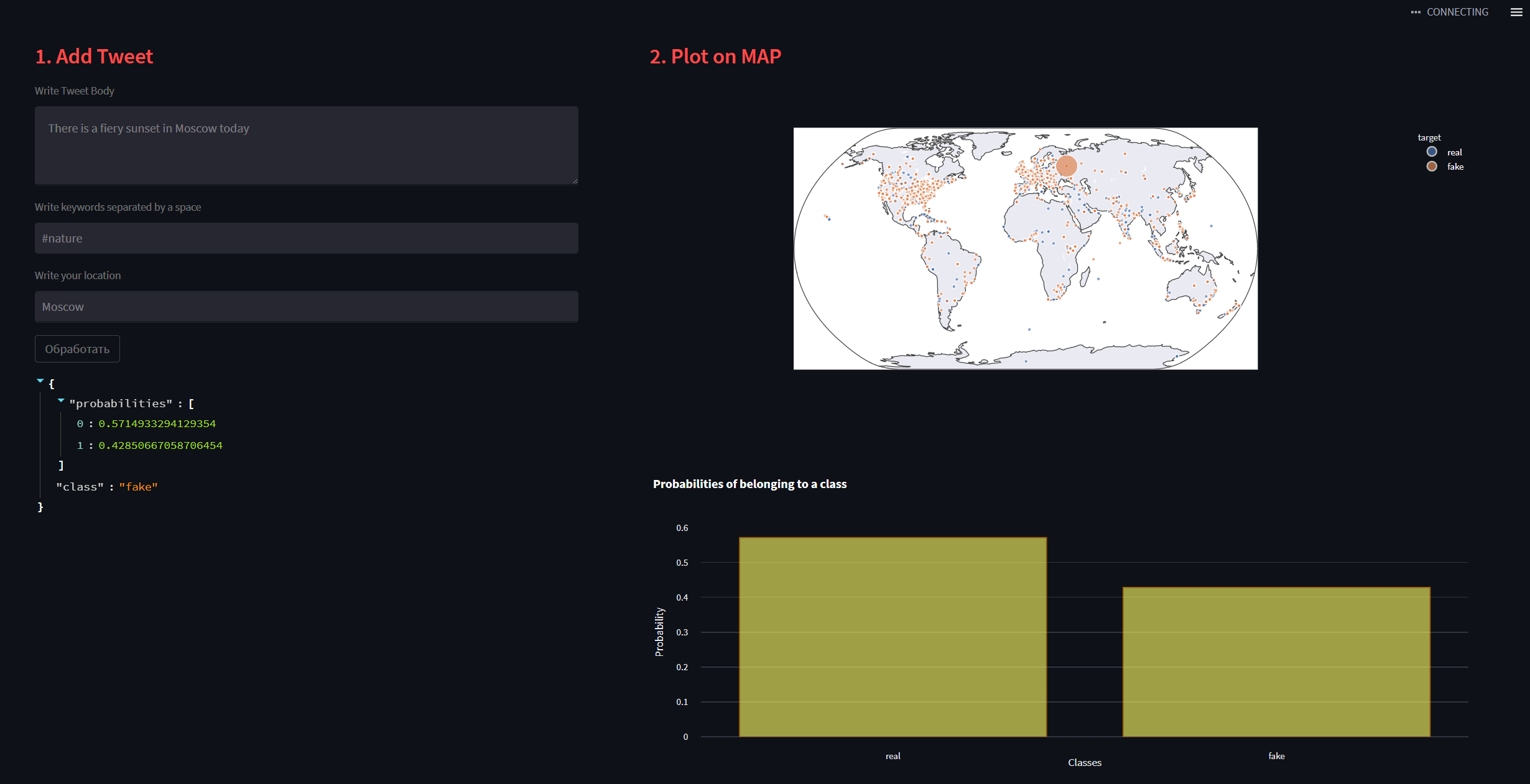
Task: Click the tweet body resize handle corner
Action: coord(575,181)
